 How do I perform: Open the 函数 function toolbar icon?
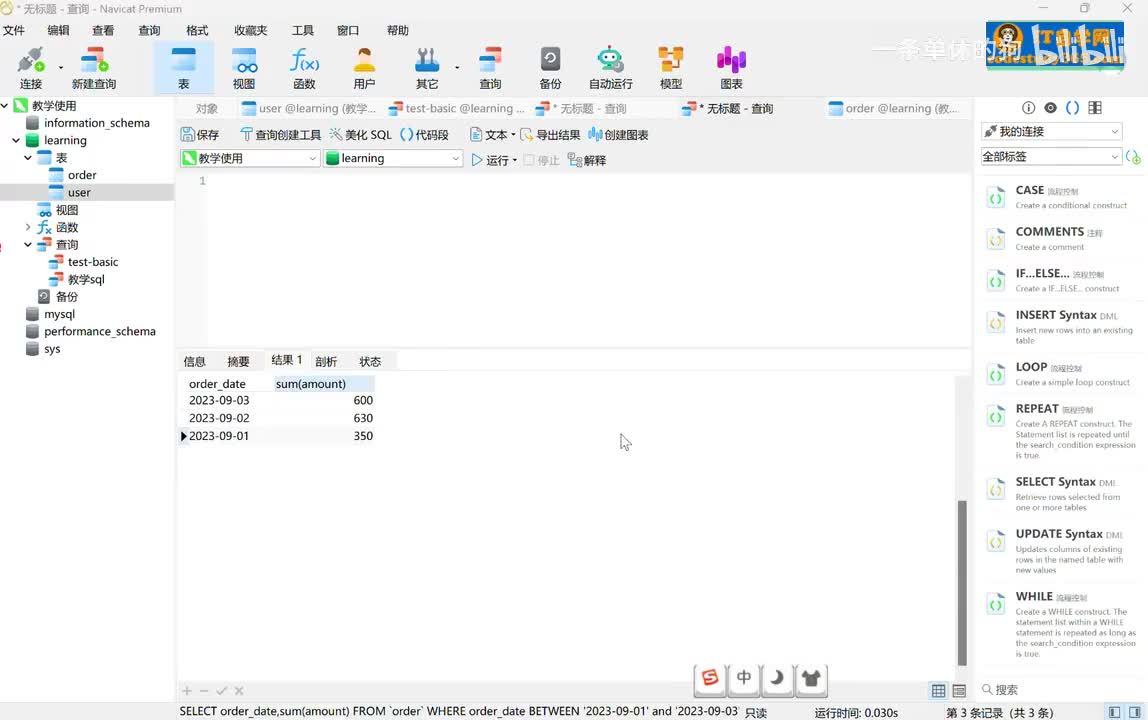coord(304,67)
